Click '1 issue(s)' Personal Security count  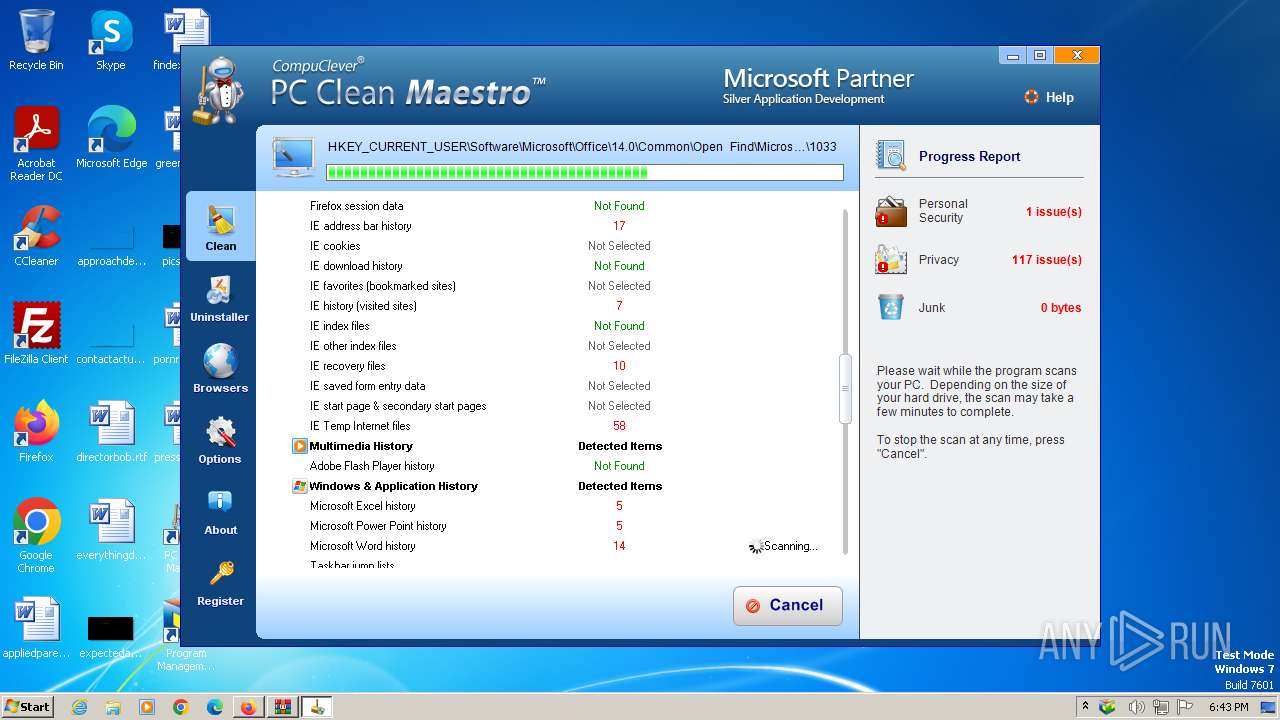click(x=1053, y=211)
